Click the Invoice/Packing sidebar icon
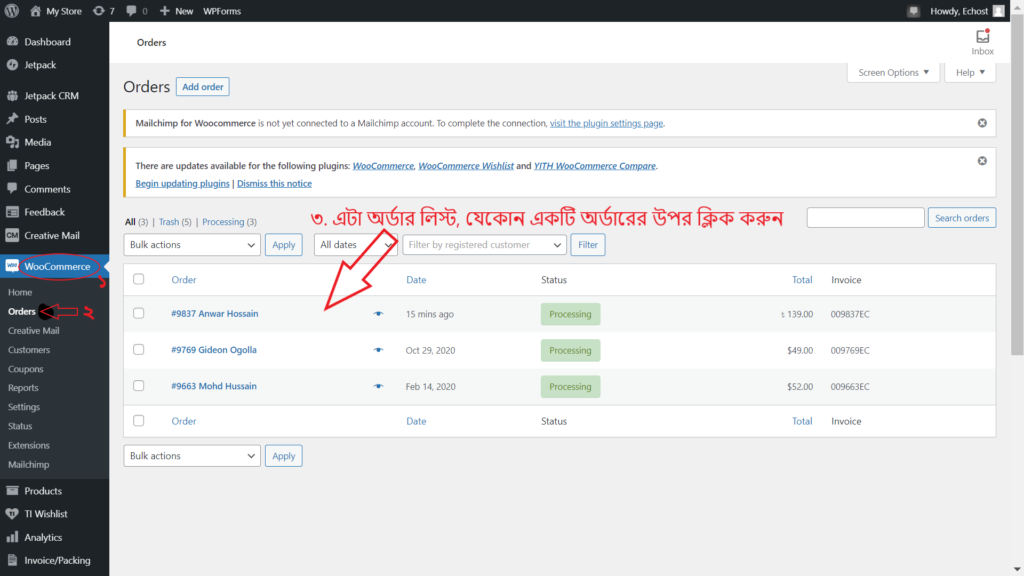Screen dimensions: 1024x576 click(x=12, y=560)
